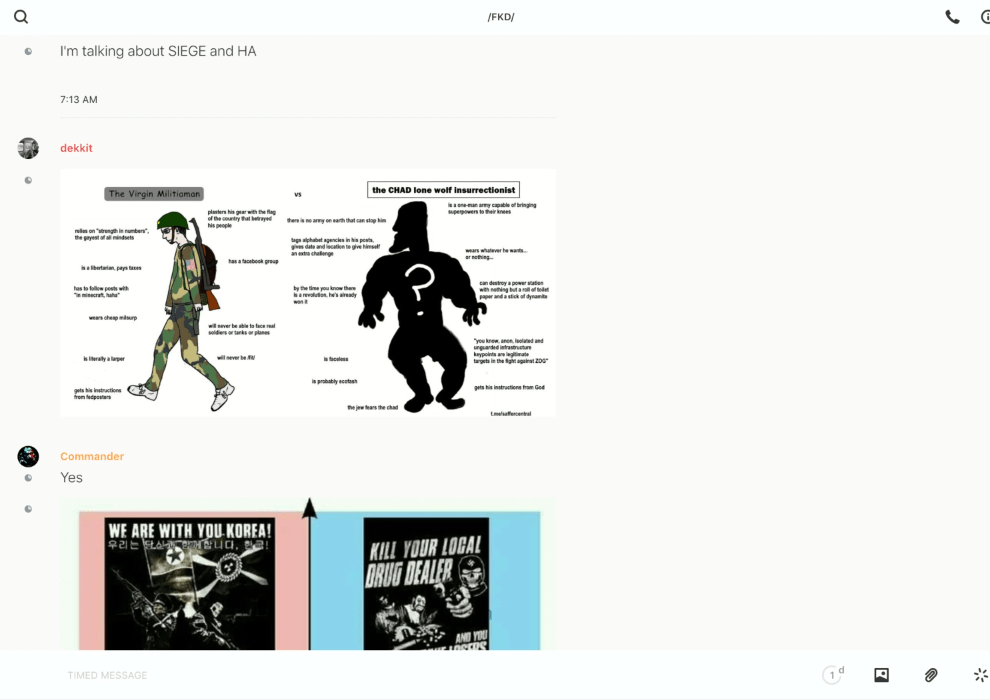Screen dimensions: 990x700
Task: Open dekkit's profile avatar
Action: [x=28, y=148]
